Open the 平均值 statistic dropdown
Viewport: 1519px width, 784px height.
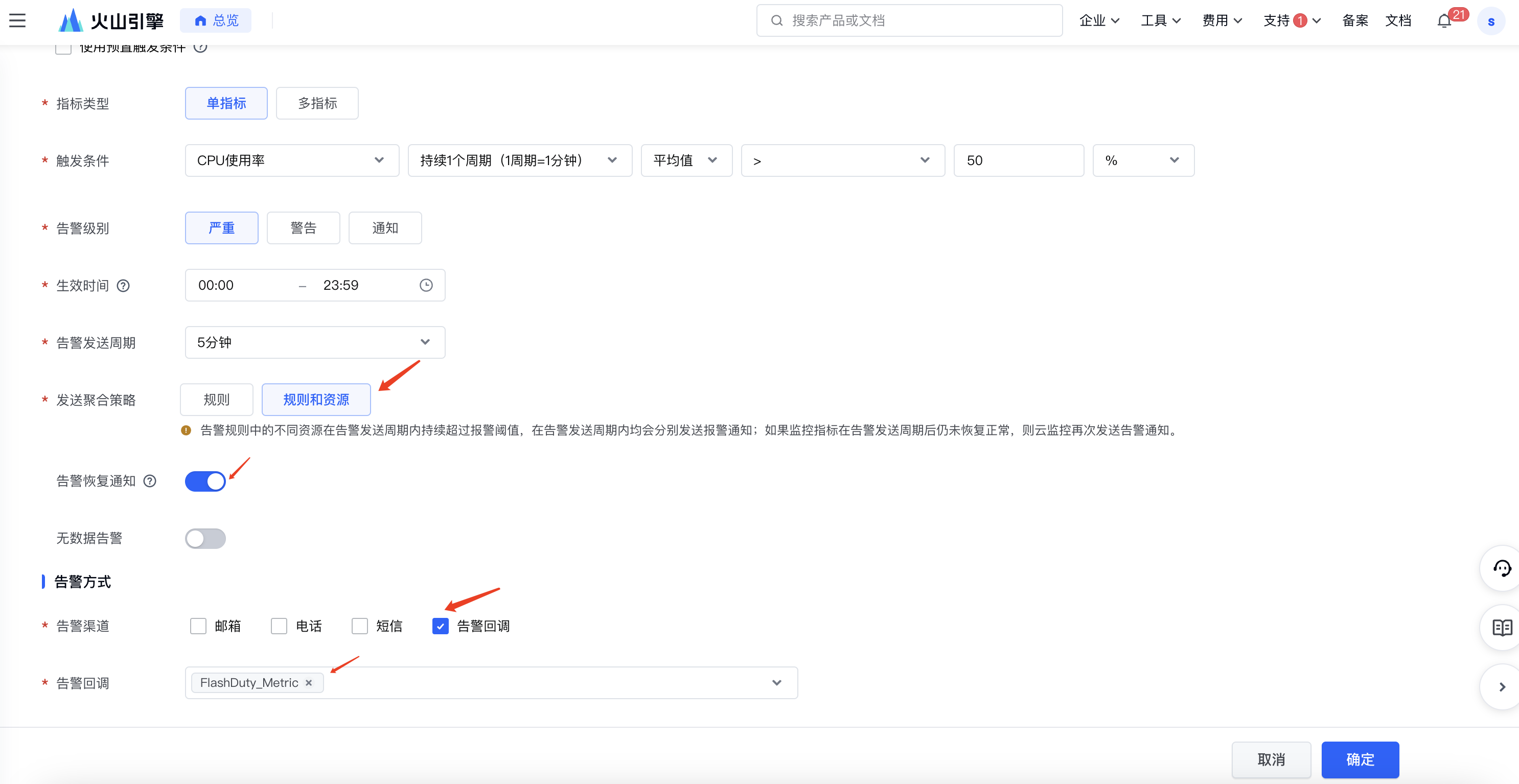tap(686, 160)
